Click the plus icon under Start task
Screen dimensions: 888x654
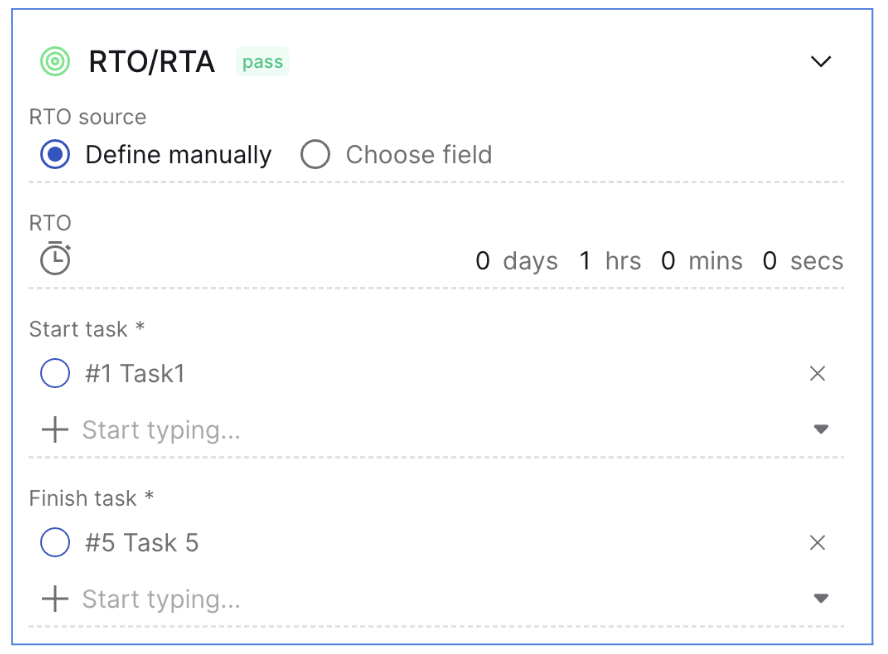click(x=55, y=430)
